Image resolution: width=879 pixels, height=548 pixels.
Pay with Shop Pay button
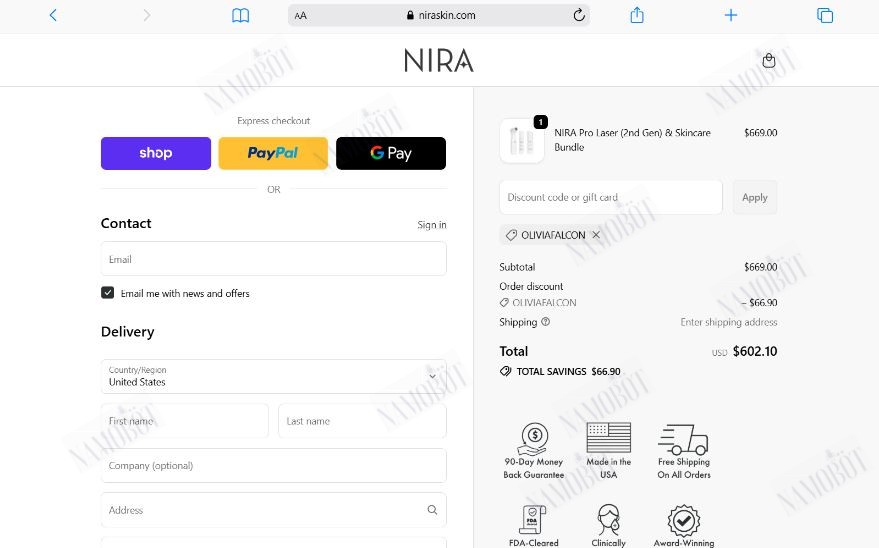tap(156, 153)
